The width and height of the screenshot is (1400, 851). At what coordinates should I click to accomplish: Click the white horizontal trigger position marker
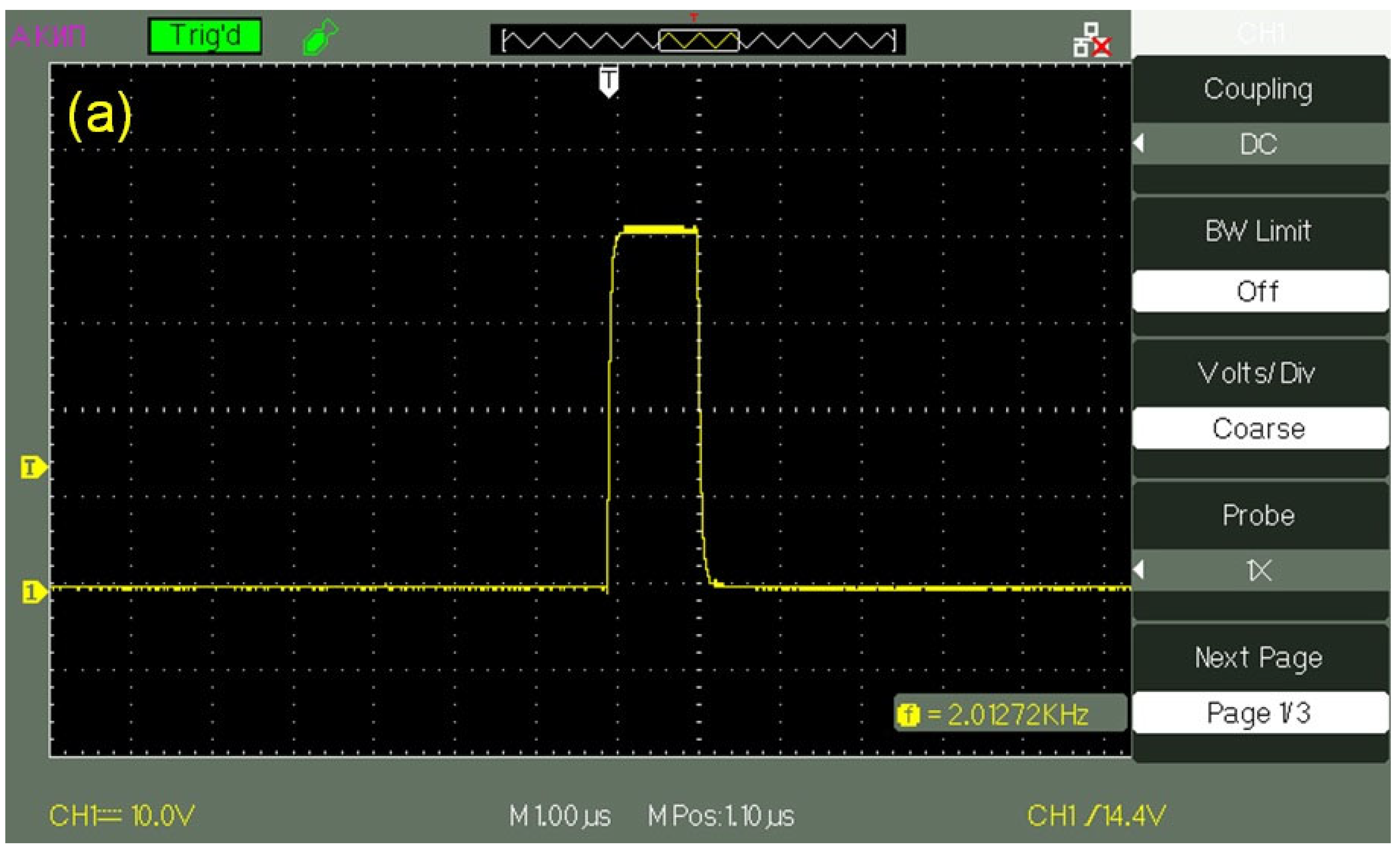[x=609, y=81]
